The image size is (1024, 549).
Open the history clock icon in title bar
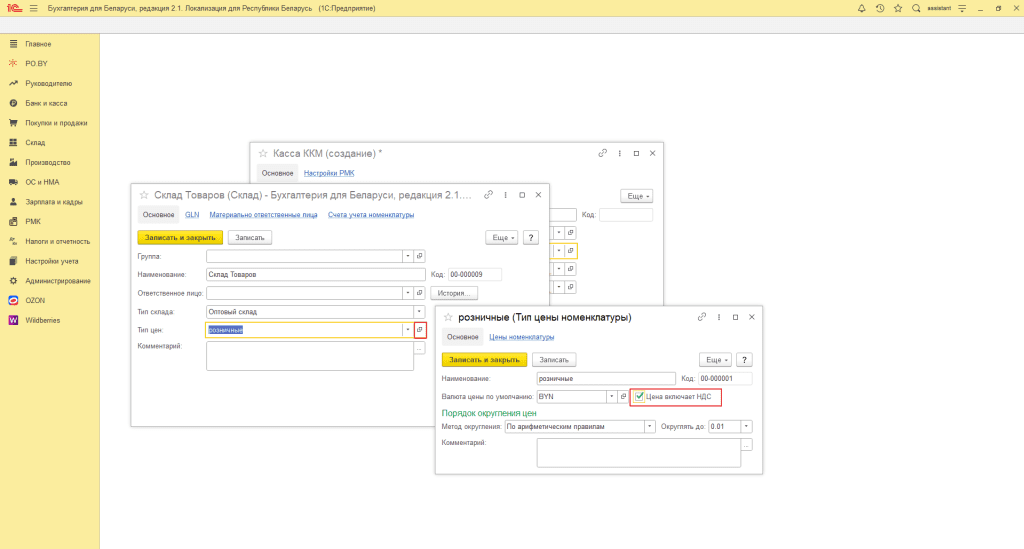click(880, 8)
